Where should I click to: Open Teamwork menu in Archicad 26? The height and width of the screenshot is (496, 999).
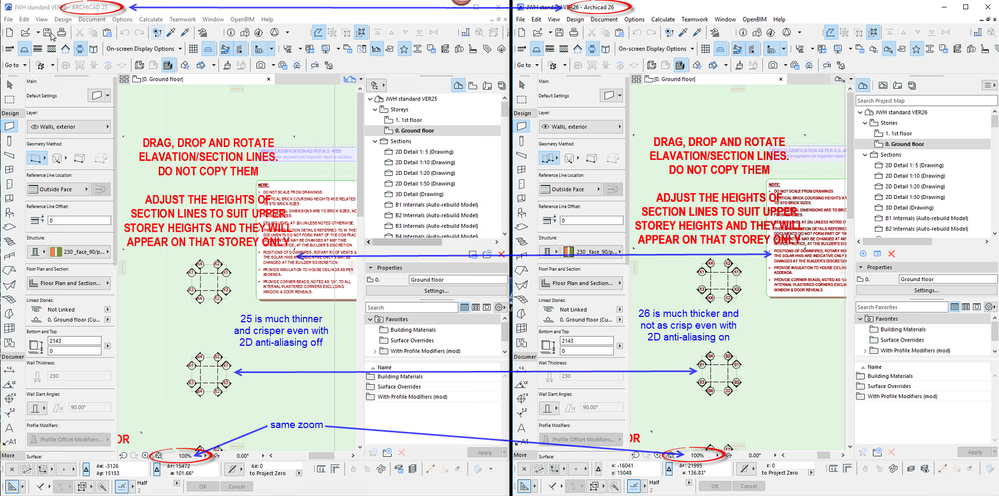(694, 19)
